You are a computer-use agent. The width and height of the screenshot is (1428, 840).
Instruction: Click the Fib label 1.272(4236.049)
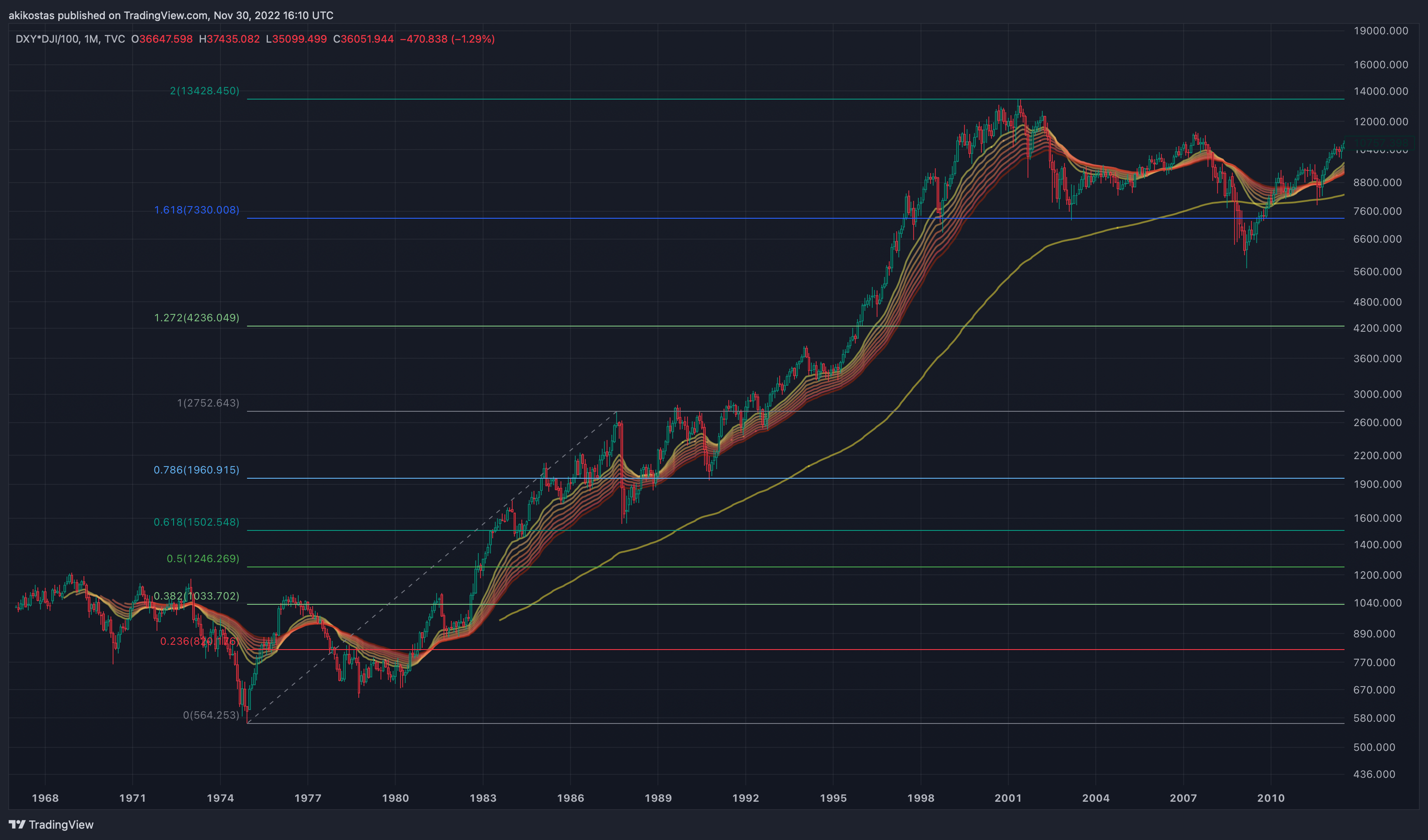[x=197, y=318]
